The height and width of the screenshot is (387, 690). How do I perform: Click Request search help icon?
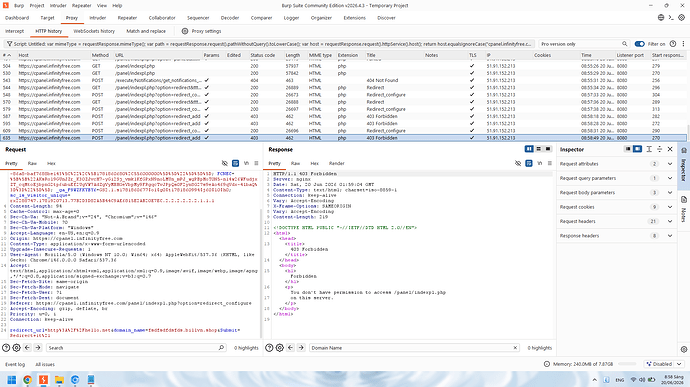point(6,348)
